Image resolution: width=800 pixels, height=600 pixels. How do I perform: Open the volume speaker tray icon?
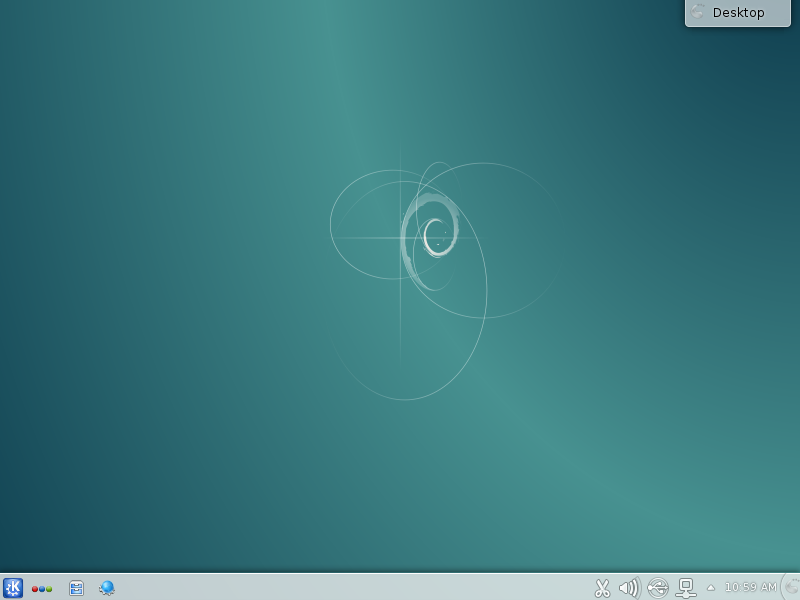coord(629,588)
